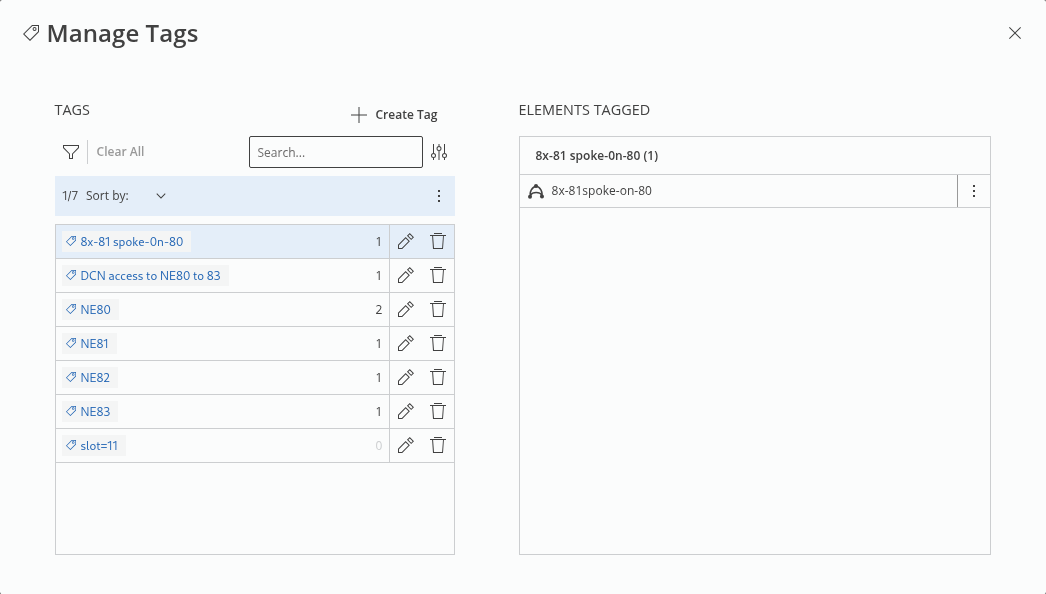The width and height of the screenshot is (1046, 594).
Task: Click Clear All filters
Action: pyautogui.click(x=120, y=152)
